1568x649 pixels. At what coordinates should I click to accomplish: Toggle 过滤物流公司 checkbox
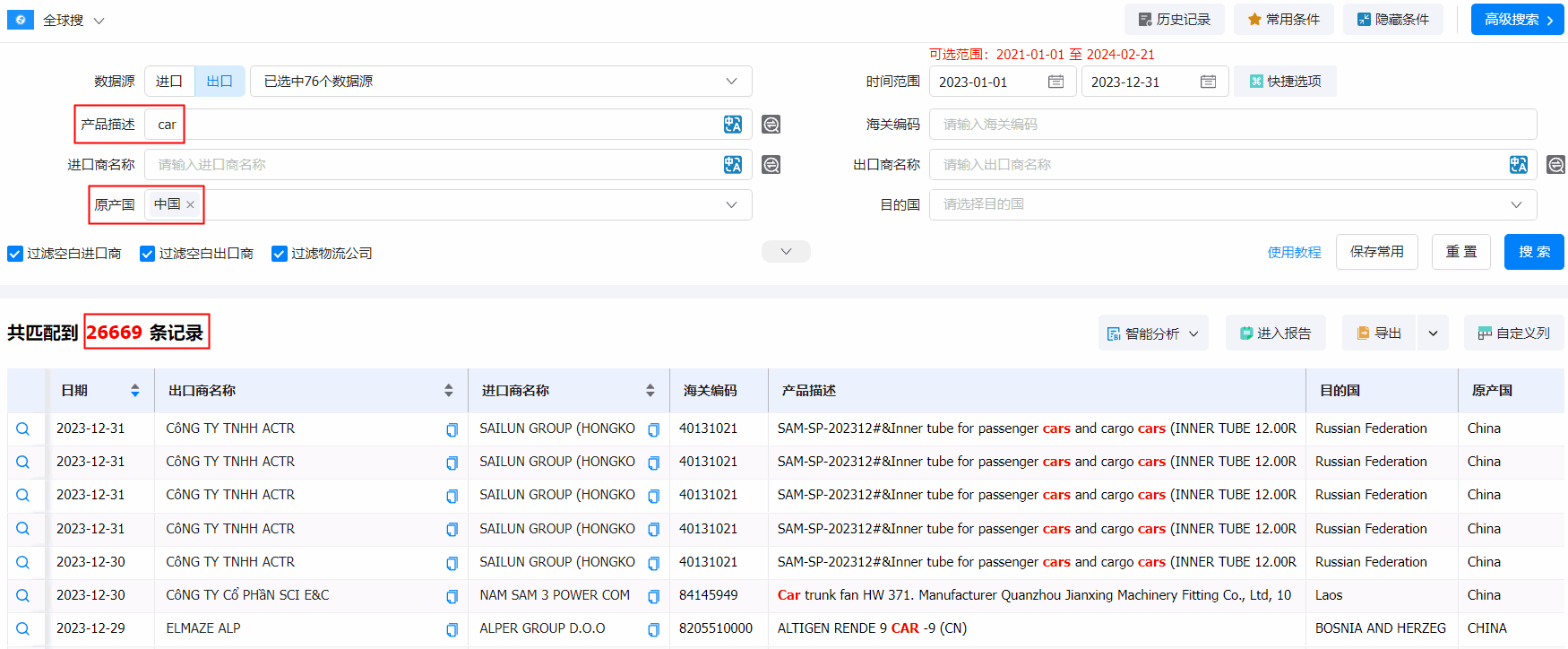(280, 254)
